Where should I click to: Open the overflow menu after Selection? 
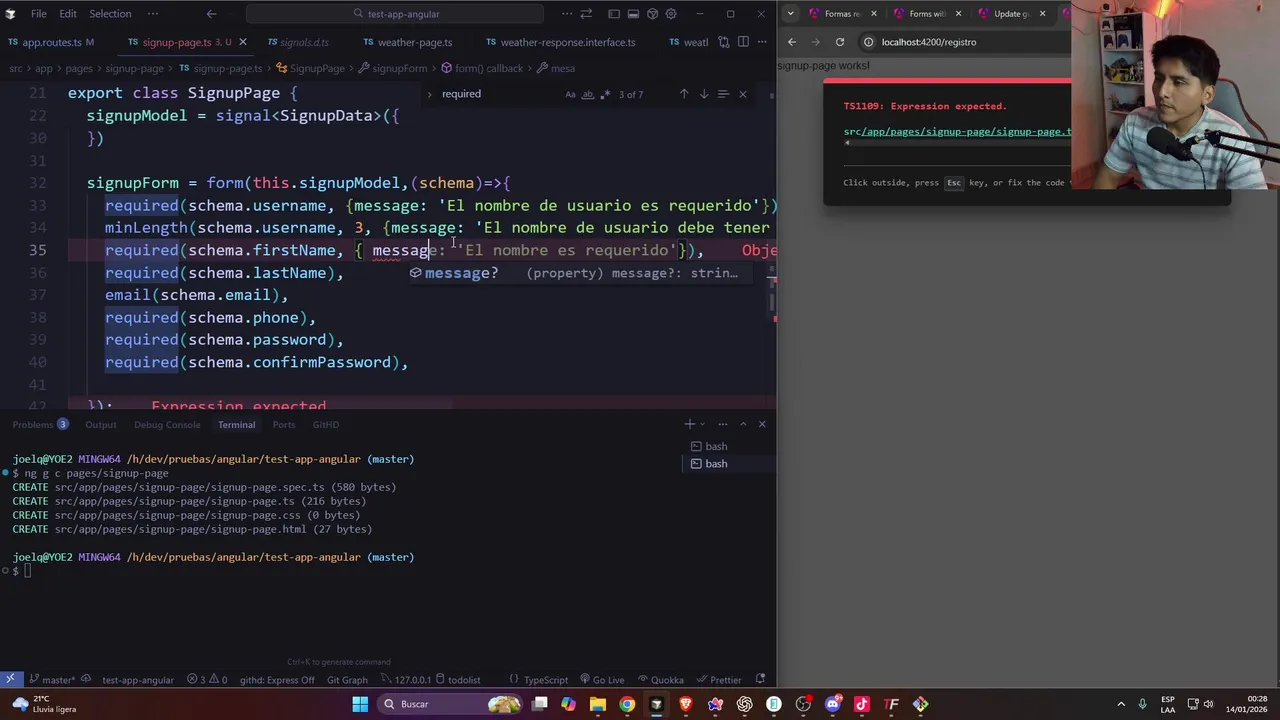pos(153,14)
